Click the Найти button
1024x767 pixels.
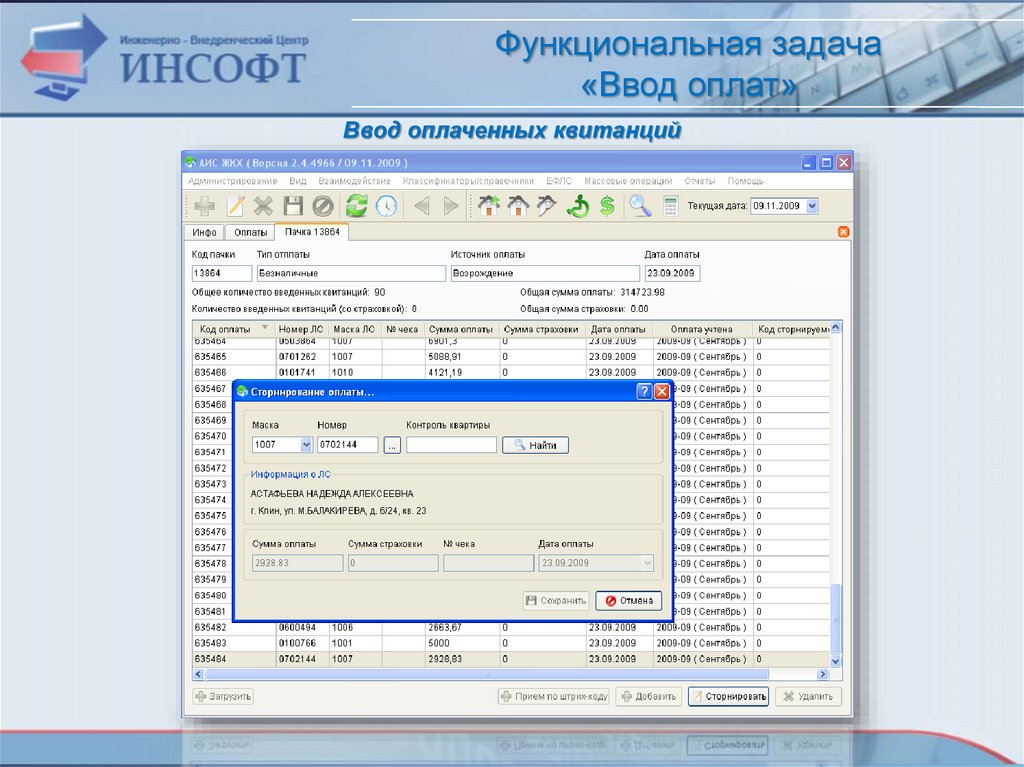(536, 446)
